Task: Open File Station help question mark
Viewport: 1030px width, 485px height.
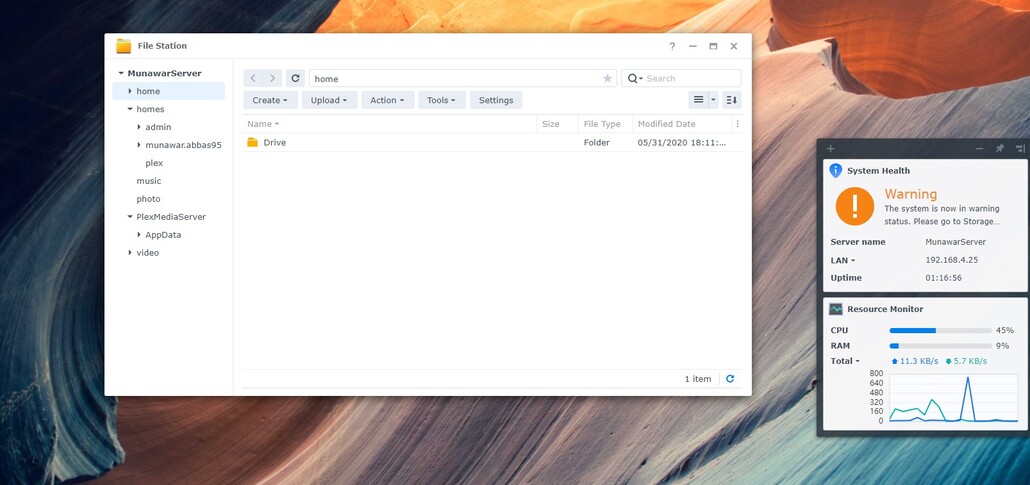Action: point(672,46)
